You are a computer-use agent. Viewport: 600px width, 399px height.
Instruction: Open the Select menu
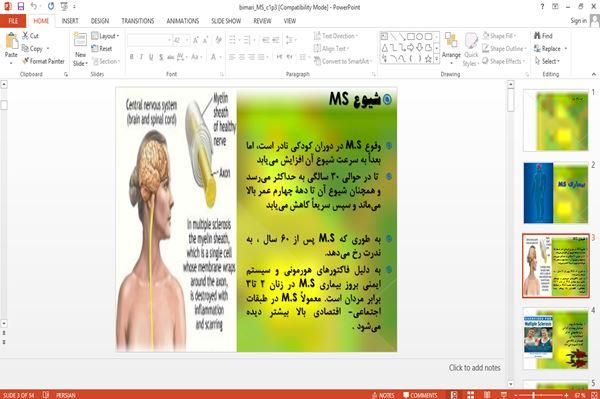547,61
